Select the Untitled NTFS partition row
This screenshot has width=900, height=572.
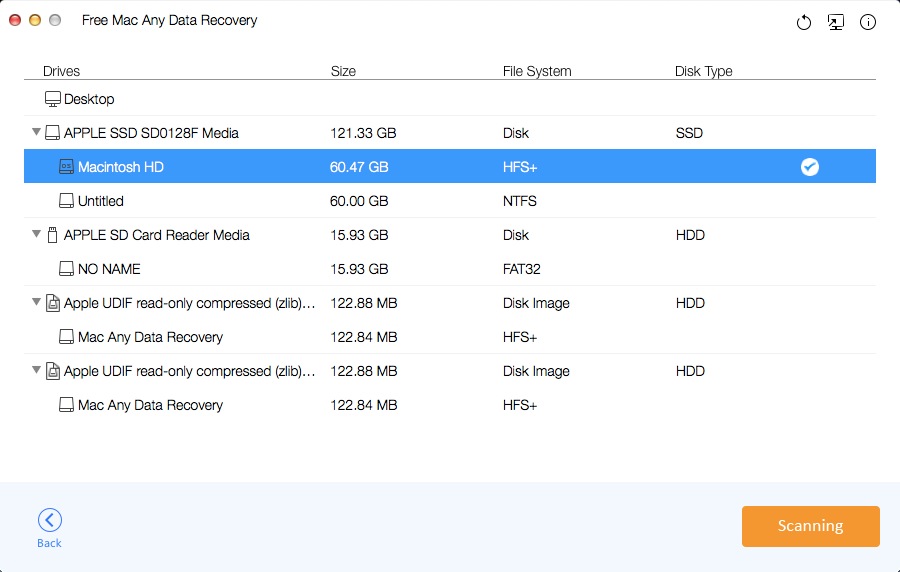(x=450, y=201)
